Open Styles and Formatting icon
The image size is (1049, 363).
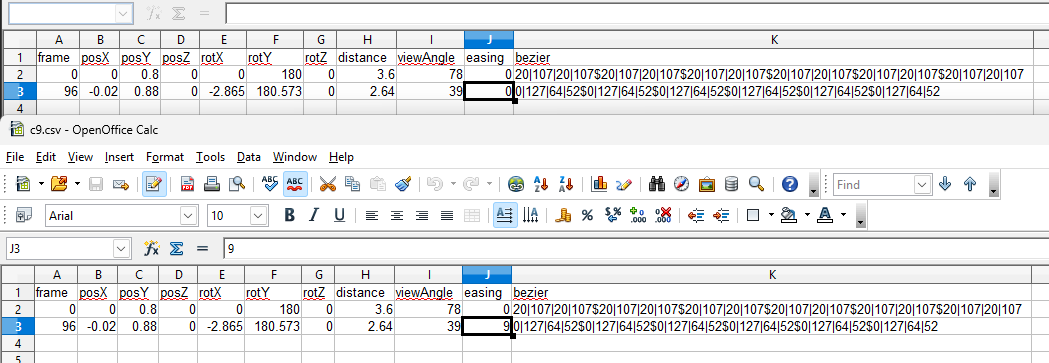(23, 215)
